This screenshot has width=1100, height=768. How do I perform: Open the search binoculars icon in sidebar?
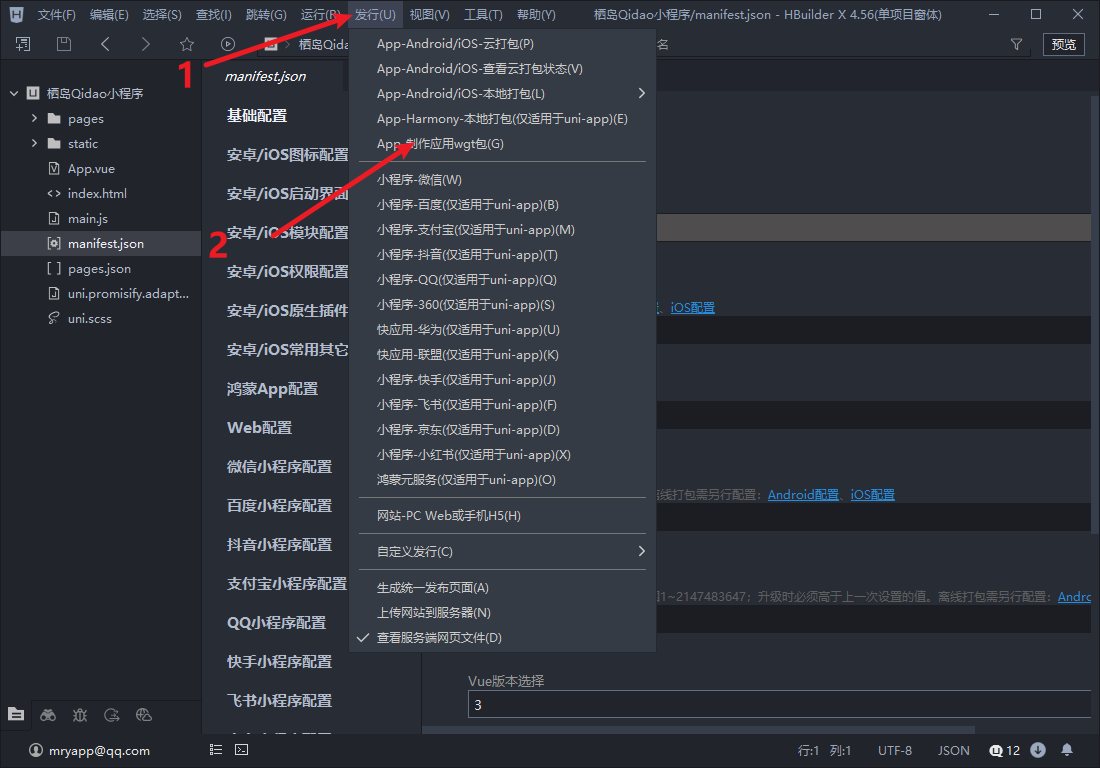point(48,715)
